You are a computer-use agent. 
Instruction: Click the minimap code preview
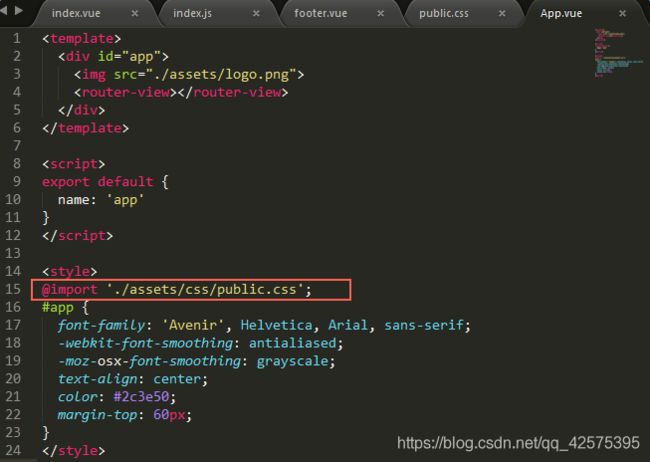tap(617, 55)
